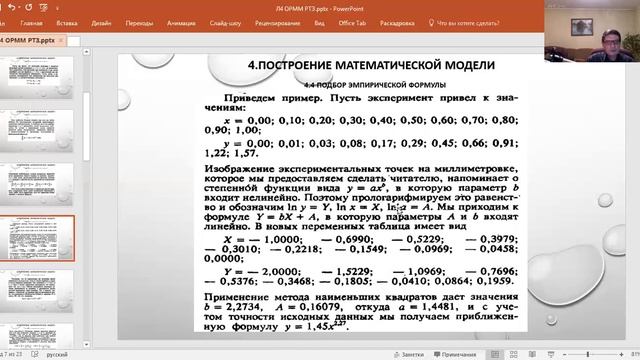Click the 'русский' language indicator
Screen dimensions: 640x360
click(x=57, y=355)
